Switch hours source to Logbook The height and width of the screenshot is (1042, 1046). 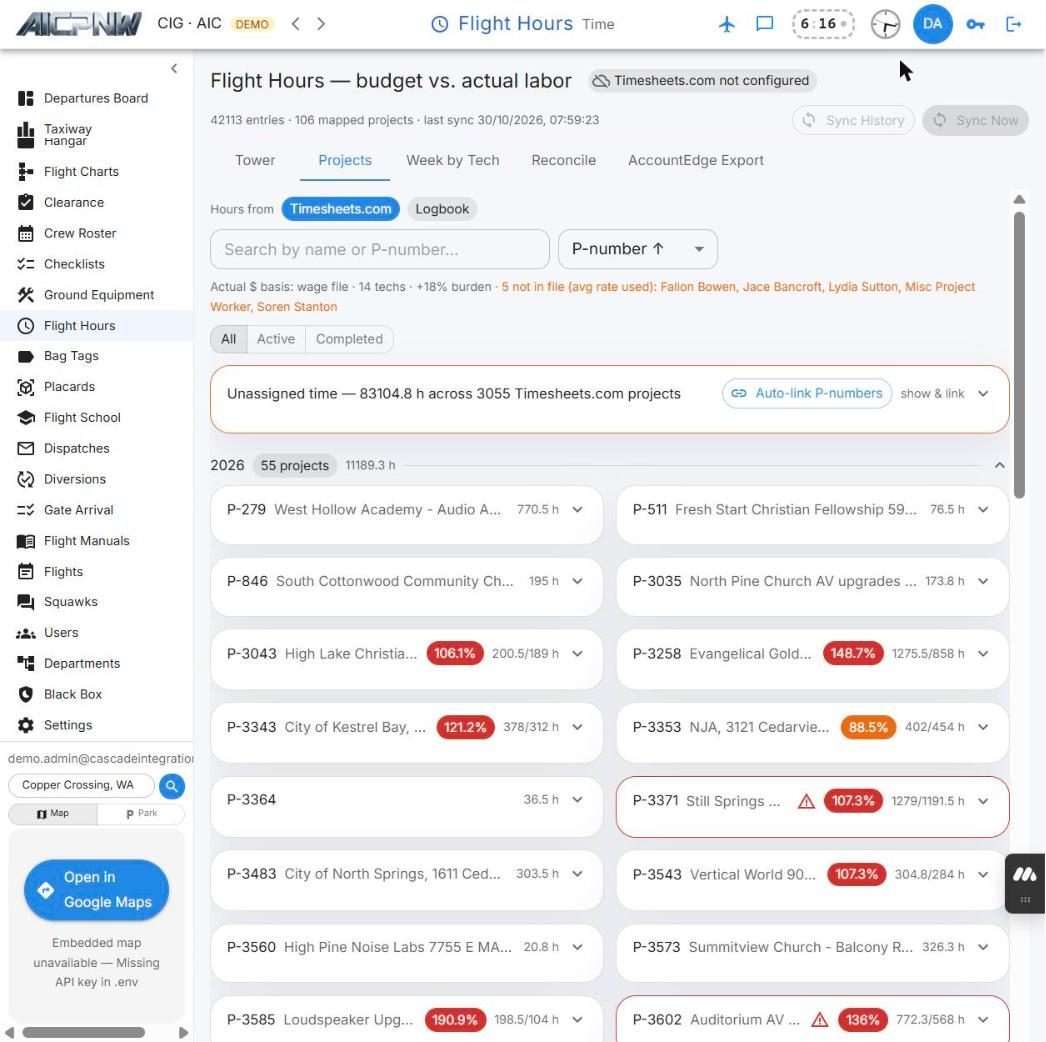point(442,209)
